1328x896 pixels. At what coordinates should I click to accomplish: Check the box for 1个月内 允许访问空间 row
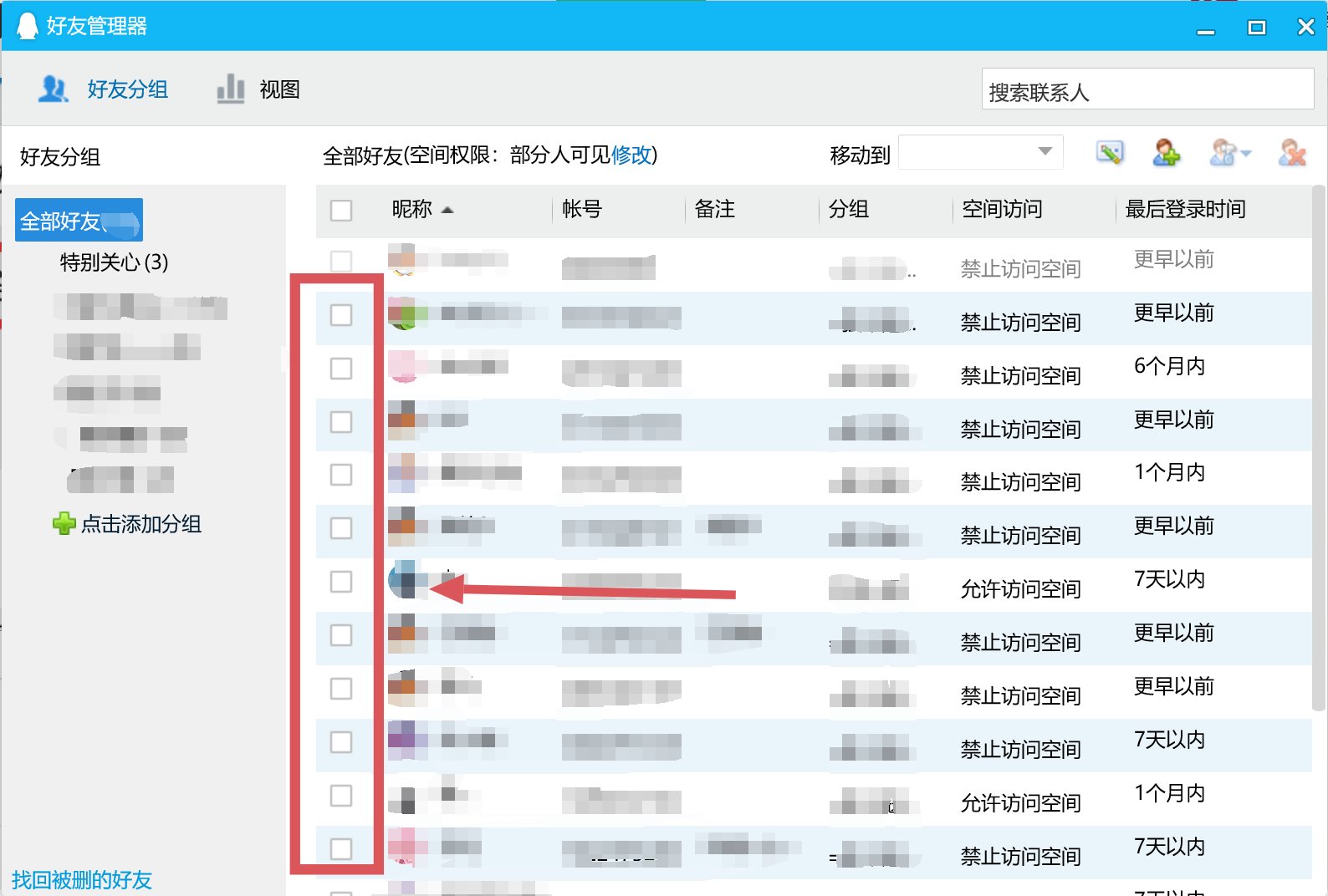(341, 796)
